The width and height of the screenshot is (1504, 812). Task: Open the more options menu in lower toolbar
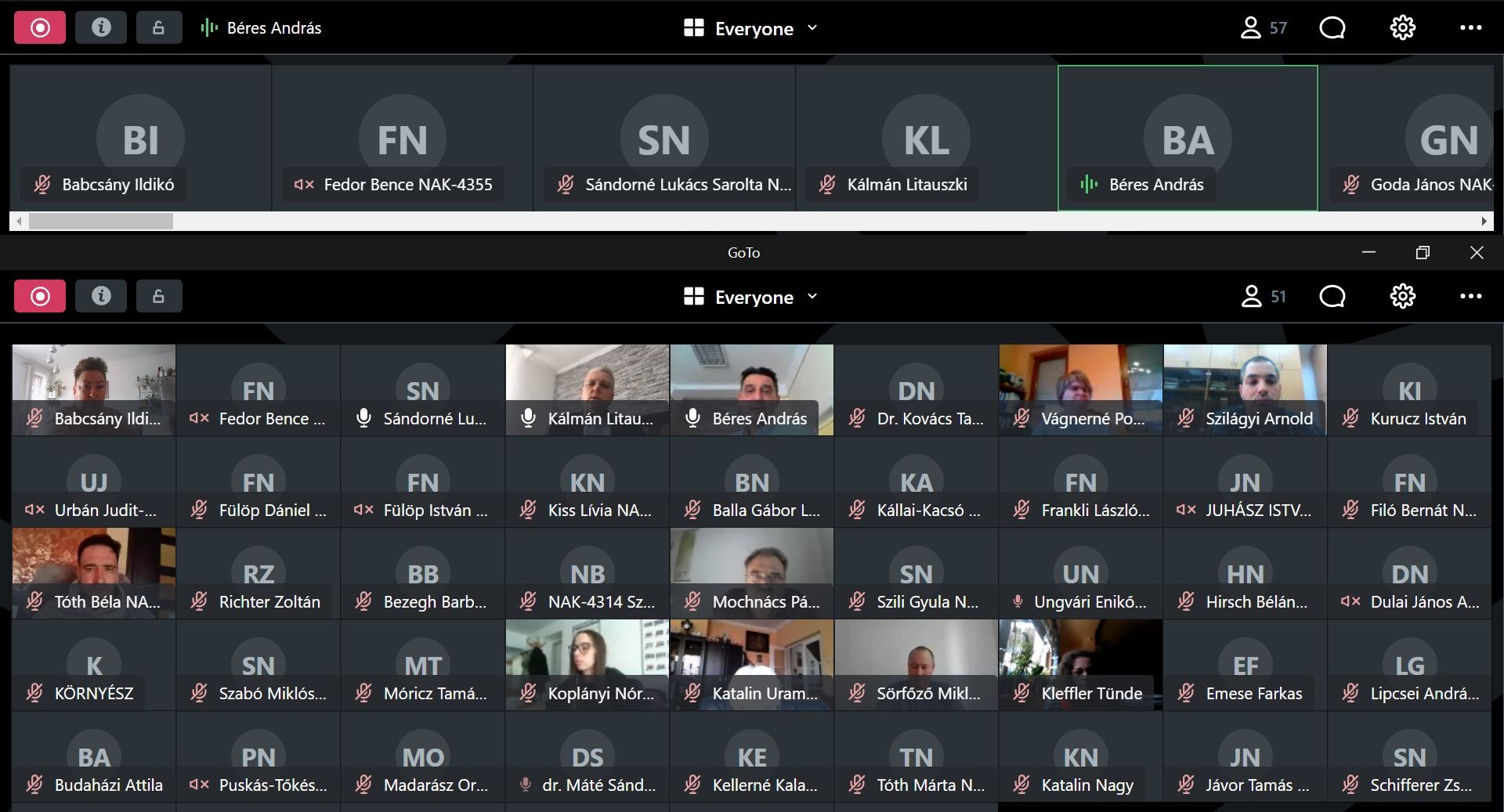(1470, 297)
